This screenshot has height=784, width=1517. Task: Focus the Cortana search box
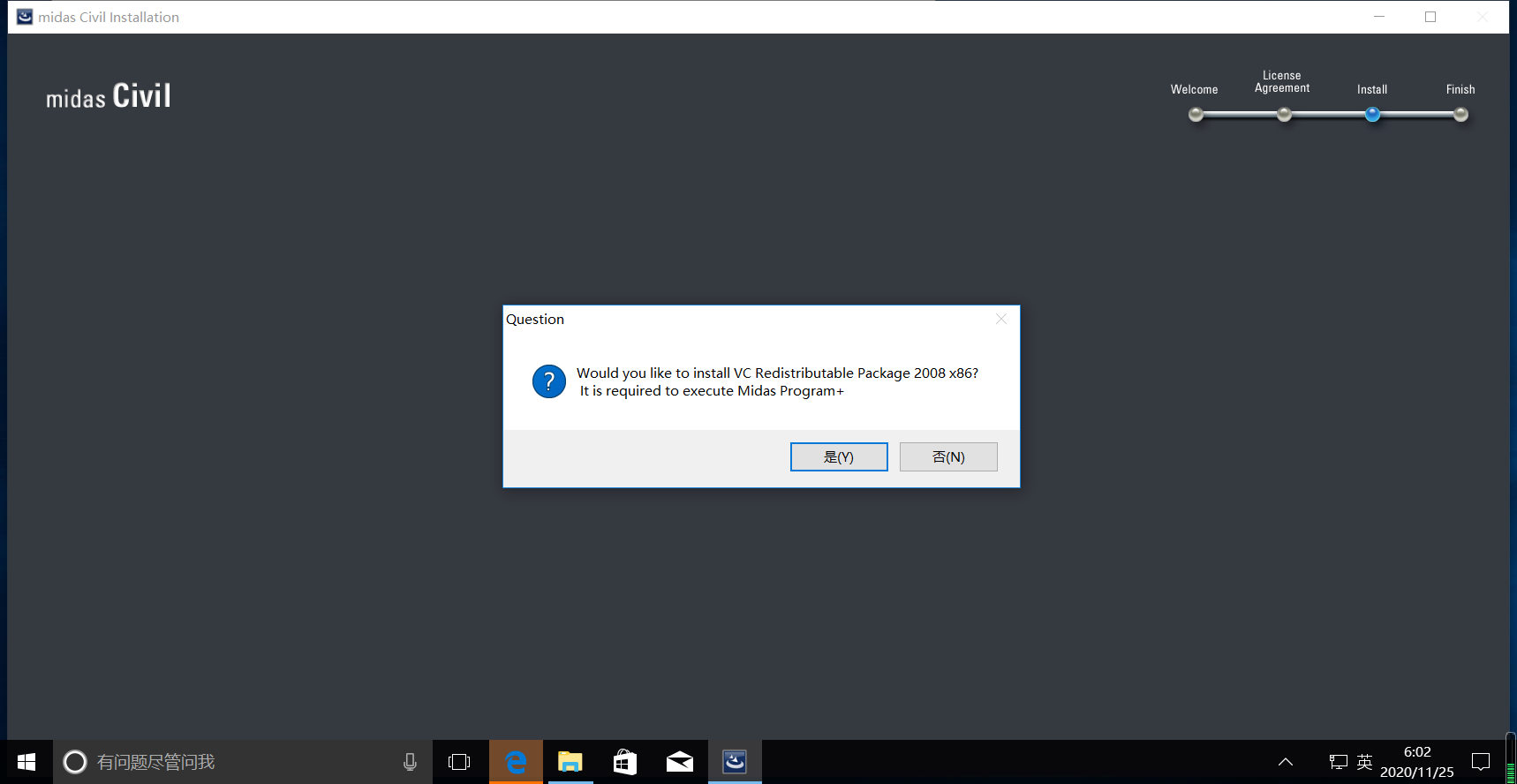click(243, 762)
